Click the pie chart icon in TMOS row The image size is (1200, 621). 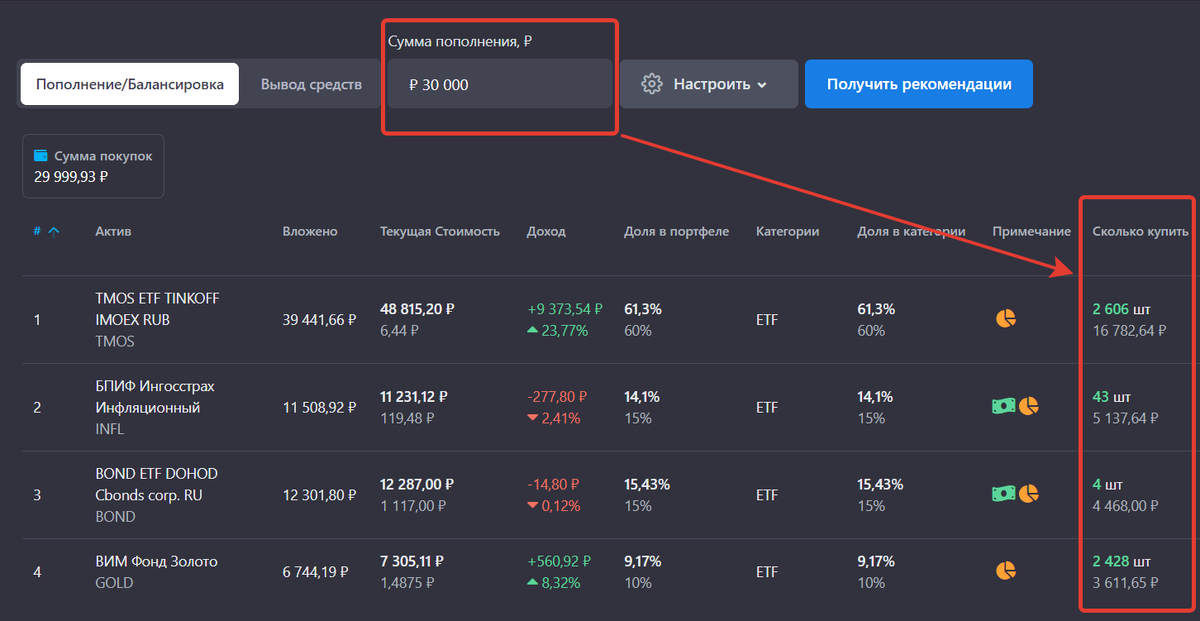tap(1005, 318)
